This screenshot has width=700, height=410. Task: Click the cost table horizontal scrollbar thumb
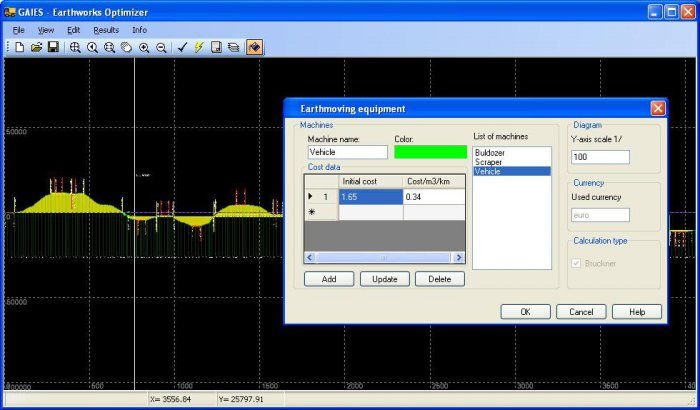click(x=383, y=257)
